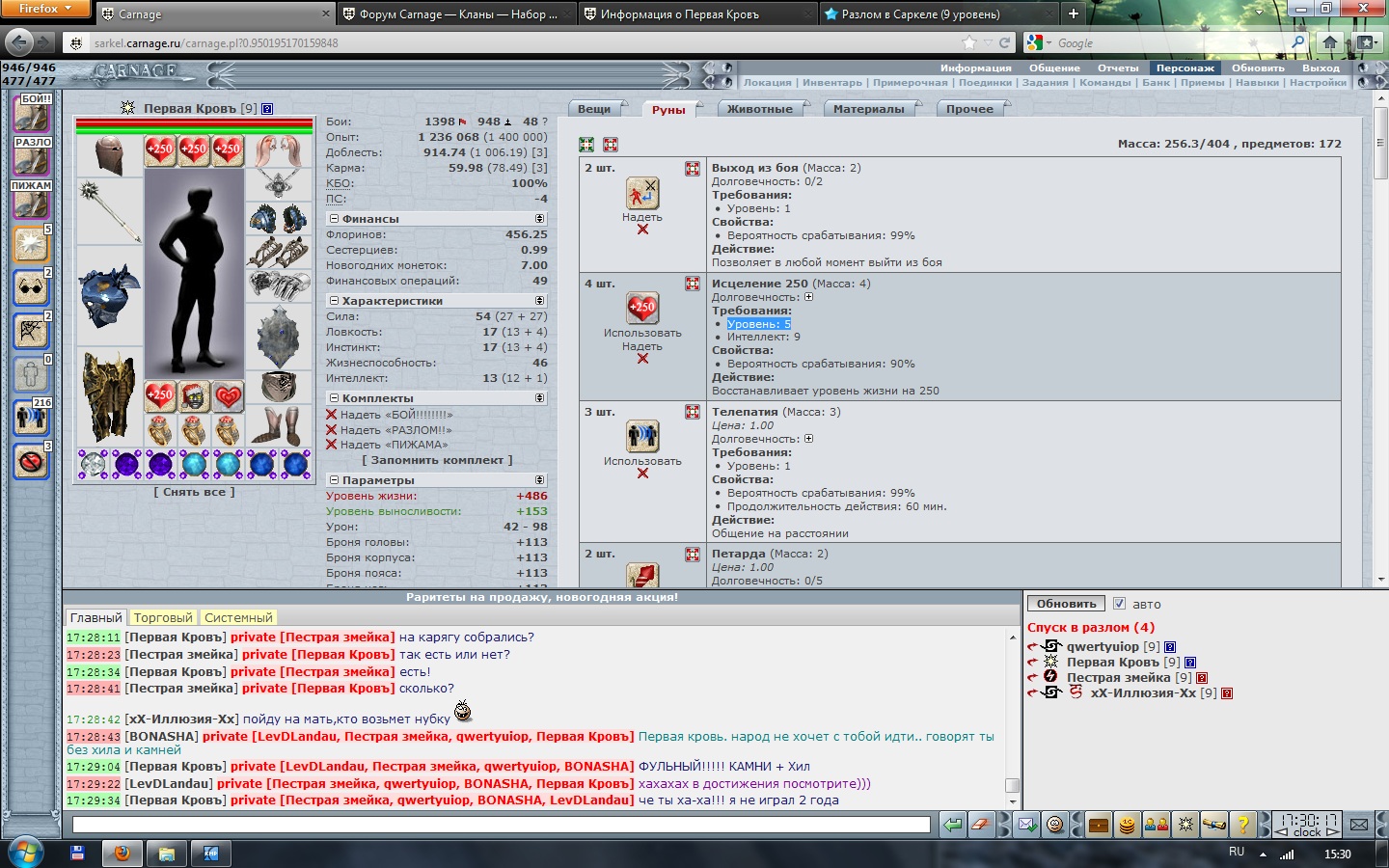1389x868 pixels.
Task: Click the two-people icon in bottom toolbar
Action: tap(1156, 825)
